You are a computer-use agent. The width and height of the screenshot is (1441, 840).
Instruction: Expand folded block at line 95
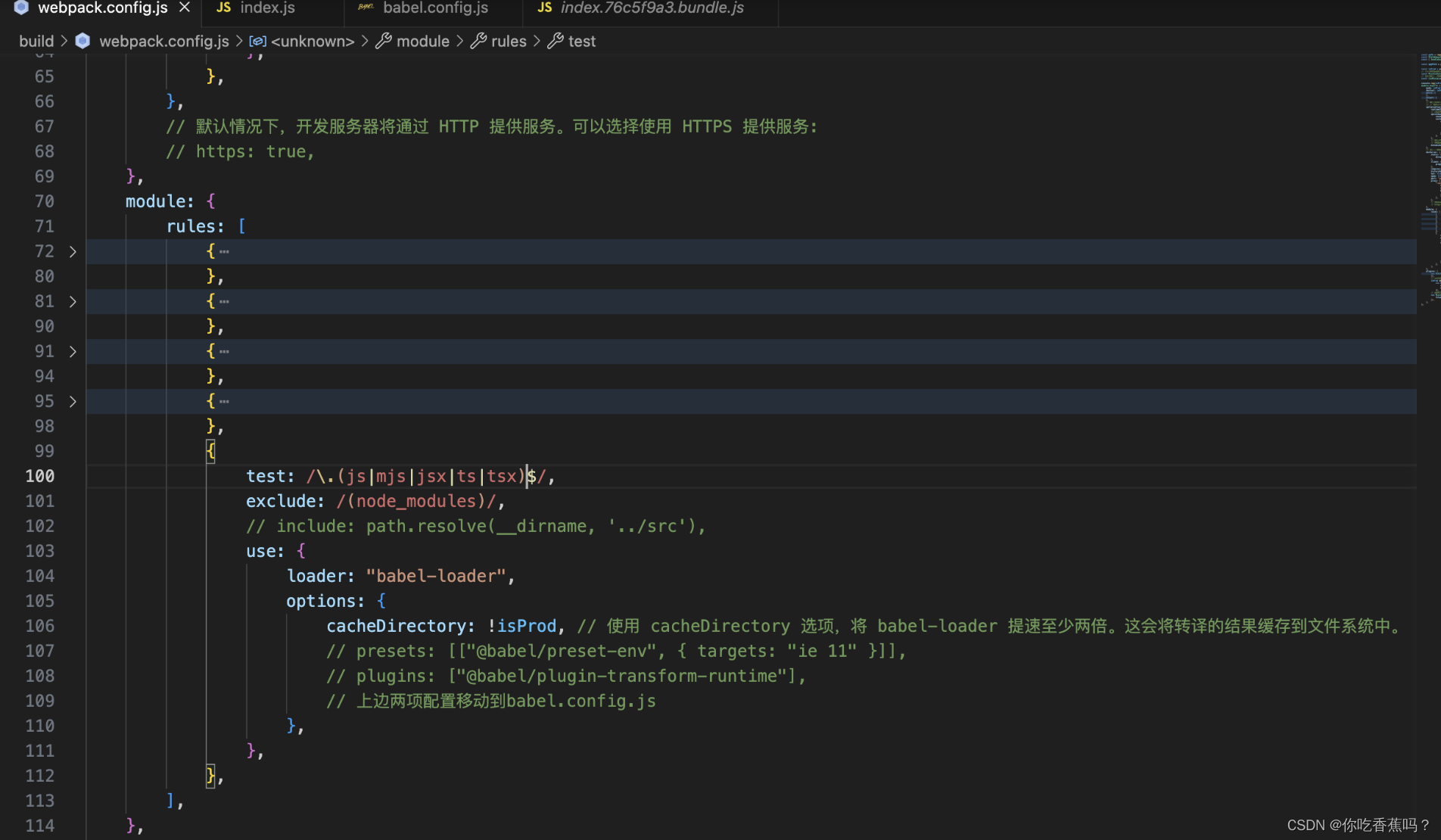tap(73, 401)
